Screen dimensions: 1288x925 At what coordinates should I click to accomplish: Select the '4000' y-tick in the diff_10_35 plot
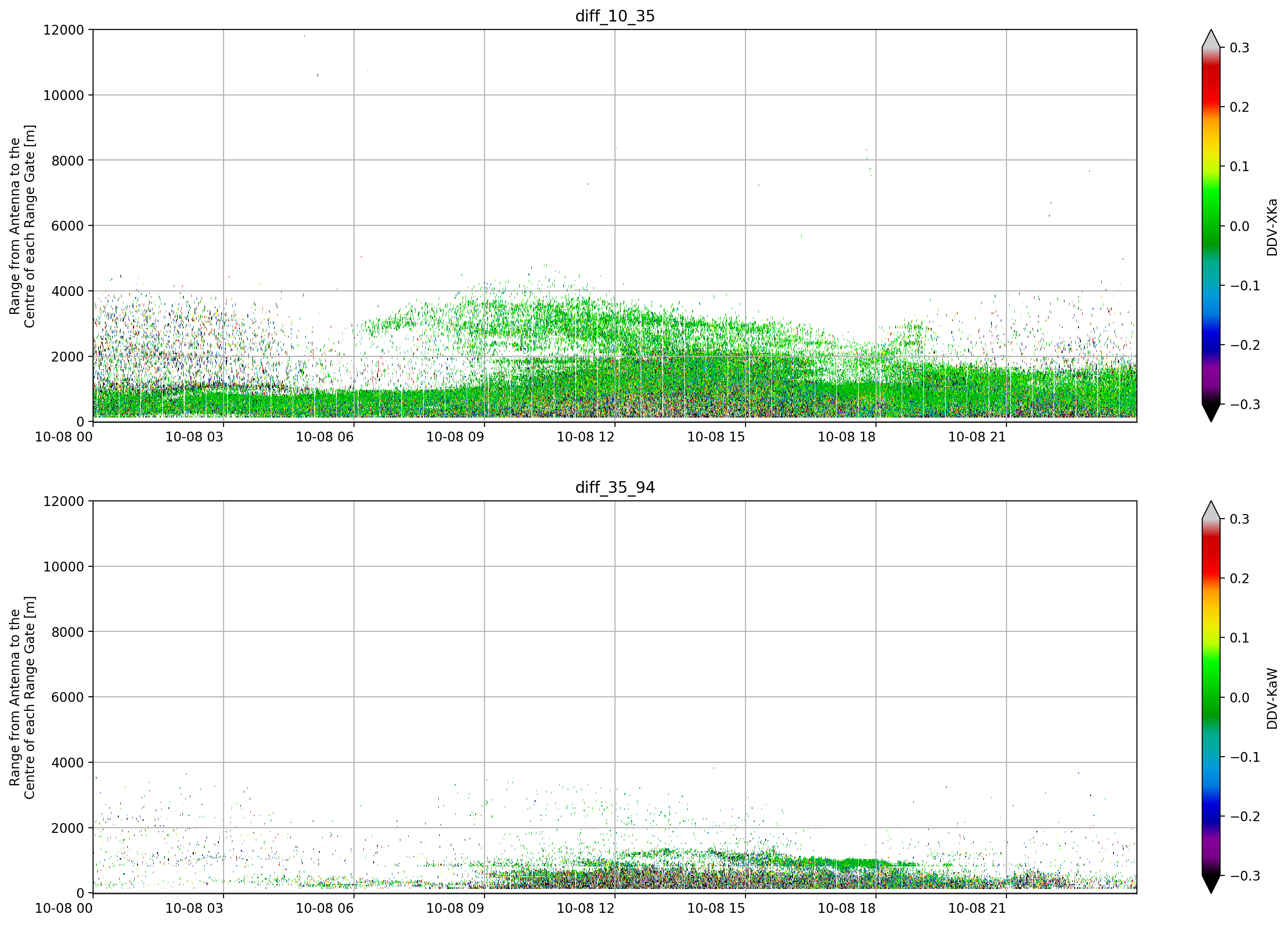[x=67, y=291]
